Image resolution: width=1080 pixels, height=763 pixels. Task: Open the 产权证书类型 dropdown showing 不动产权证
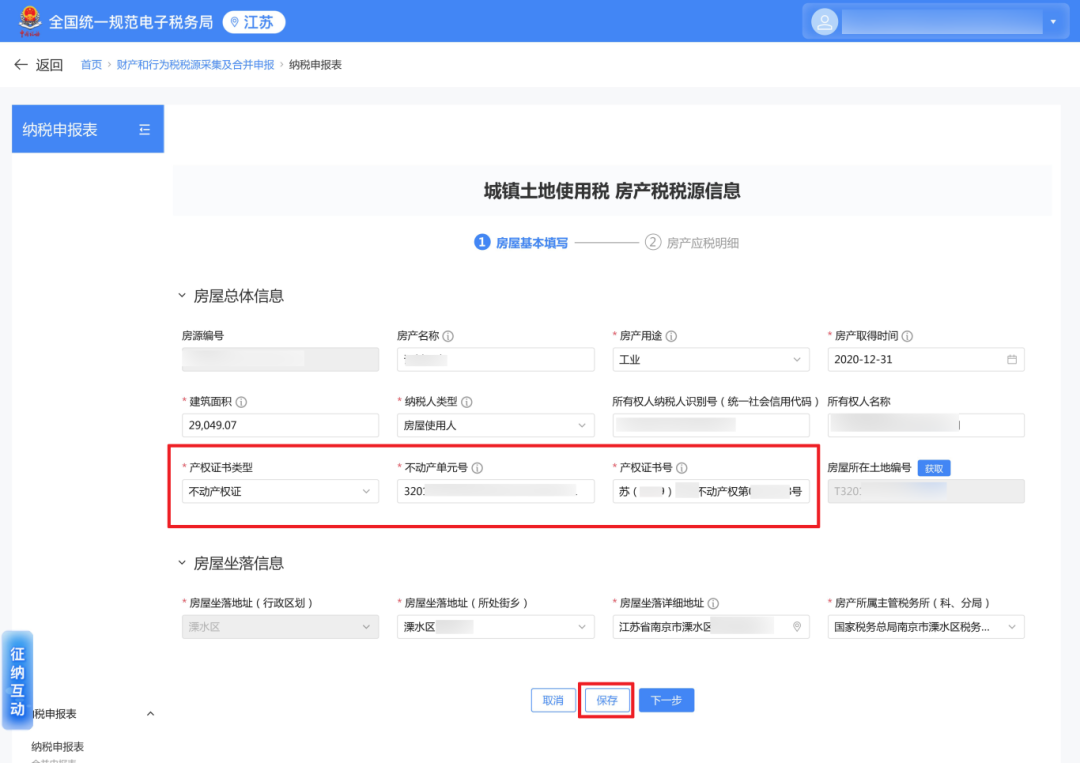pyautogui.click(x=280, y=492)
